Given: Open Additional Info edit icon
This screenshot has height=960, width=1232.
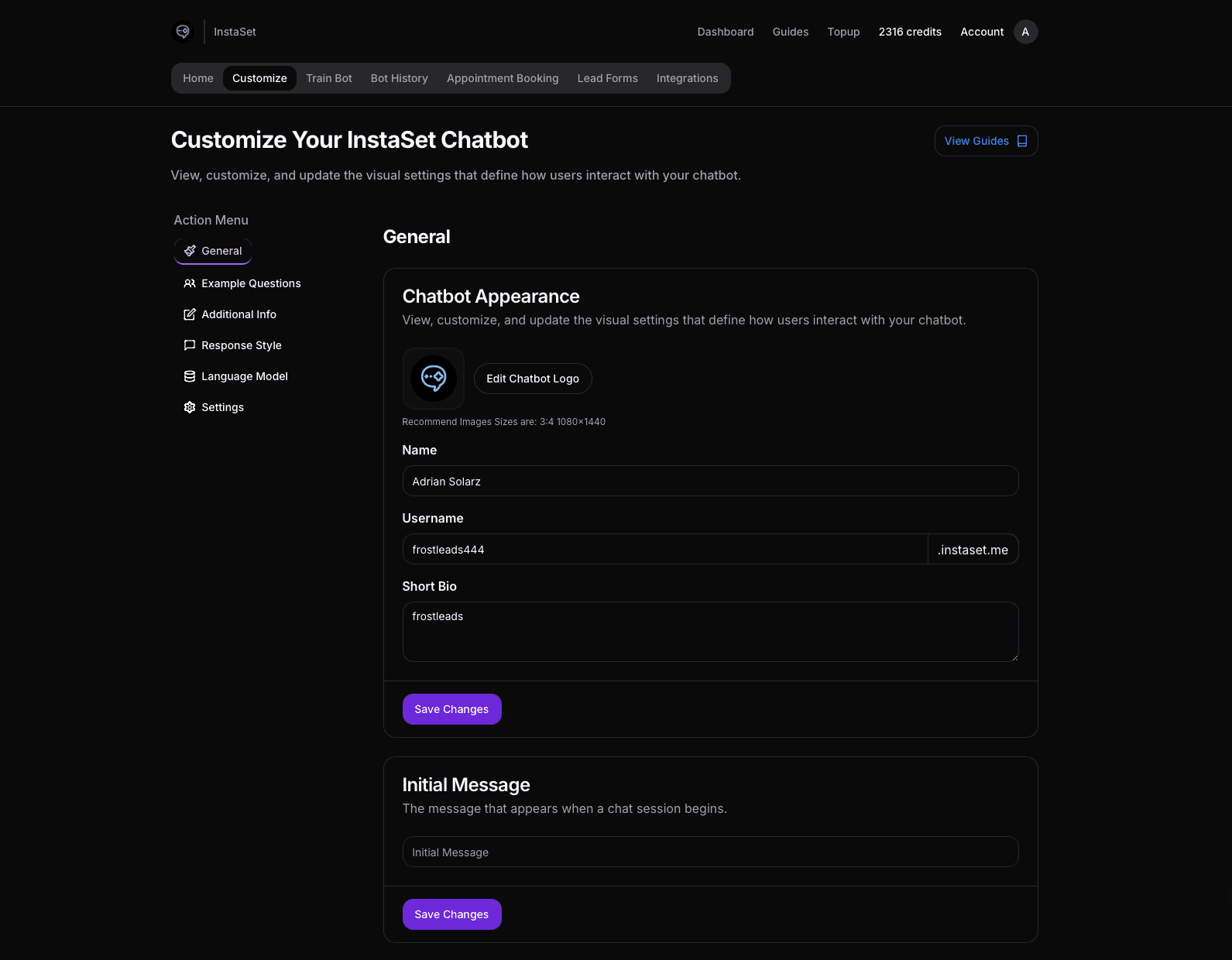Looking at the screenshot, I should coord(190,314).
